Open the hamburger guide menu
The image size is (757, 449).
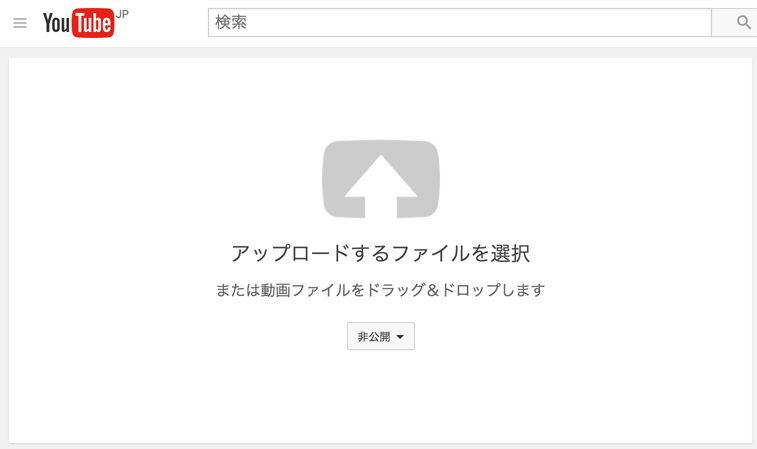20,23
